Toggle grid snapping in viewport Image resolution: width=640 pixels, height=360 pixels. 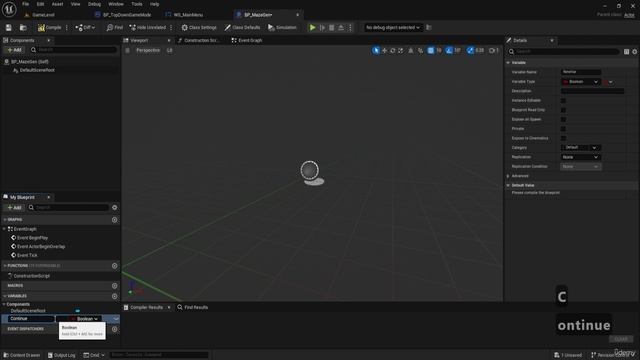pos(430,51)
